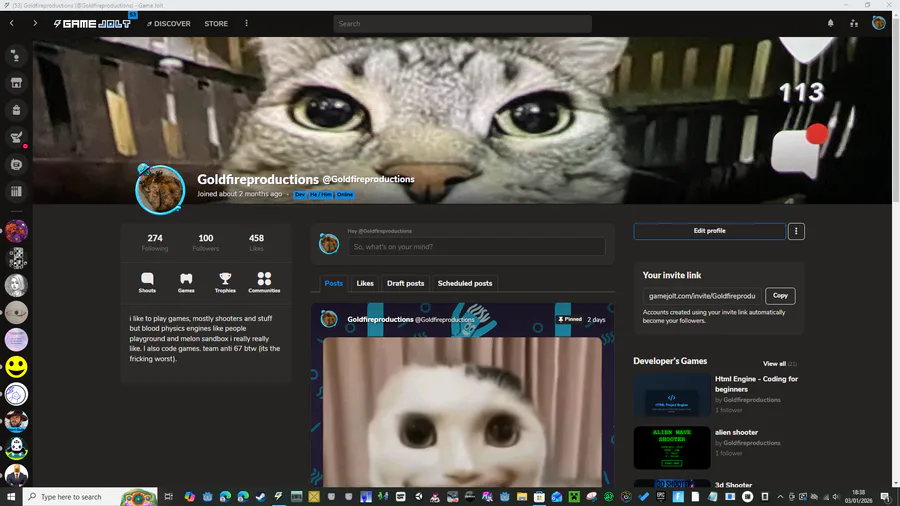Open the account avatar menu

pyautogui.click(x=879, y=23)
